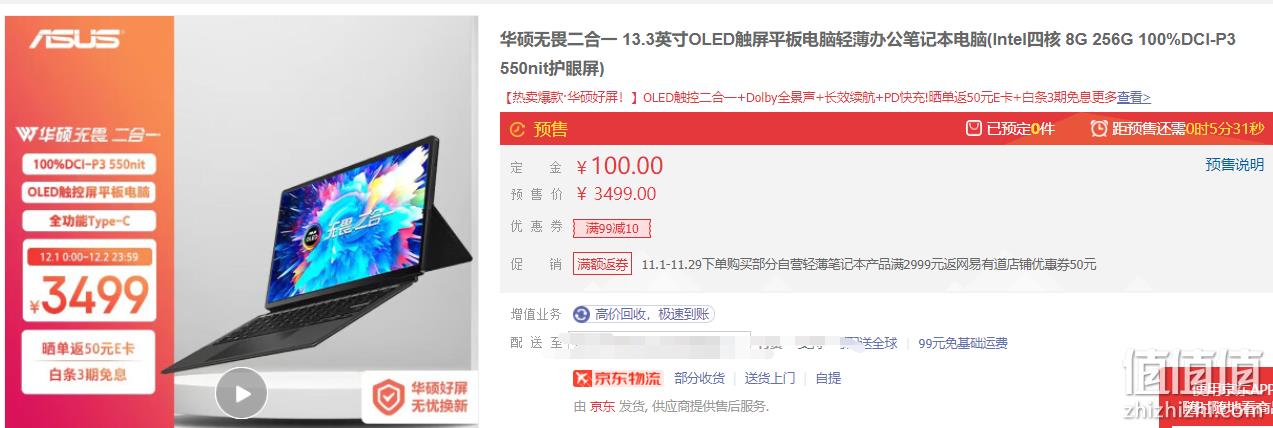Select 高价回收,极速到账 service
Viewport: 1273px width, 428px height.
[x=643, y=314]
